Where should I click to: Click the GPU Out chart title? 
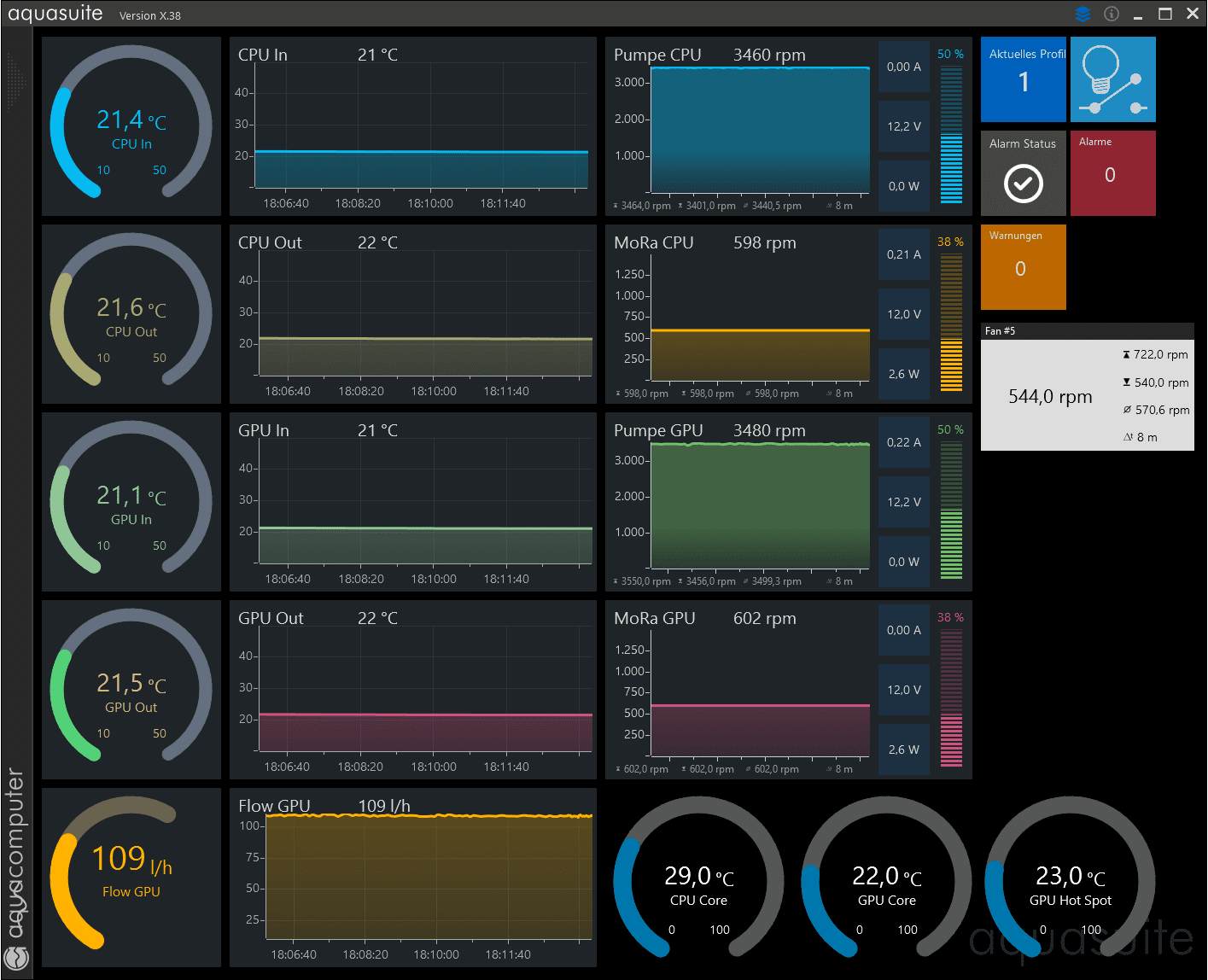(271, 618)
